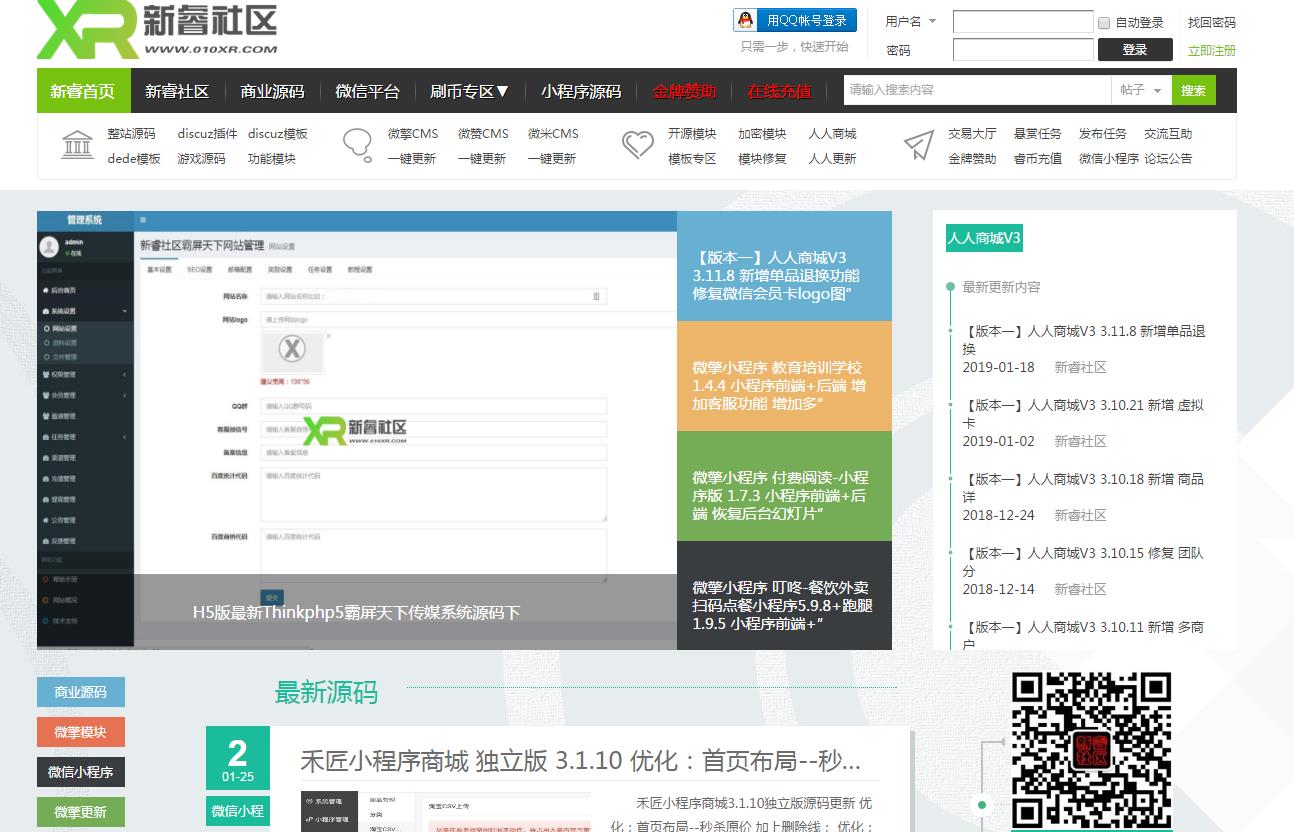Open the 帖子 search type dropdown

pos(1141,90)
